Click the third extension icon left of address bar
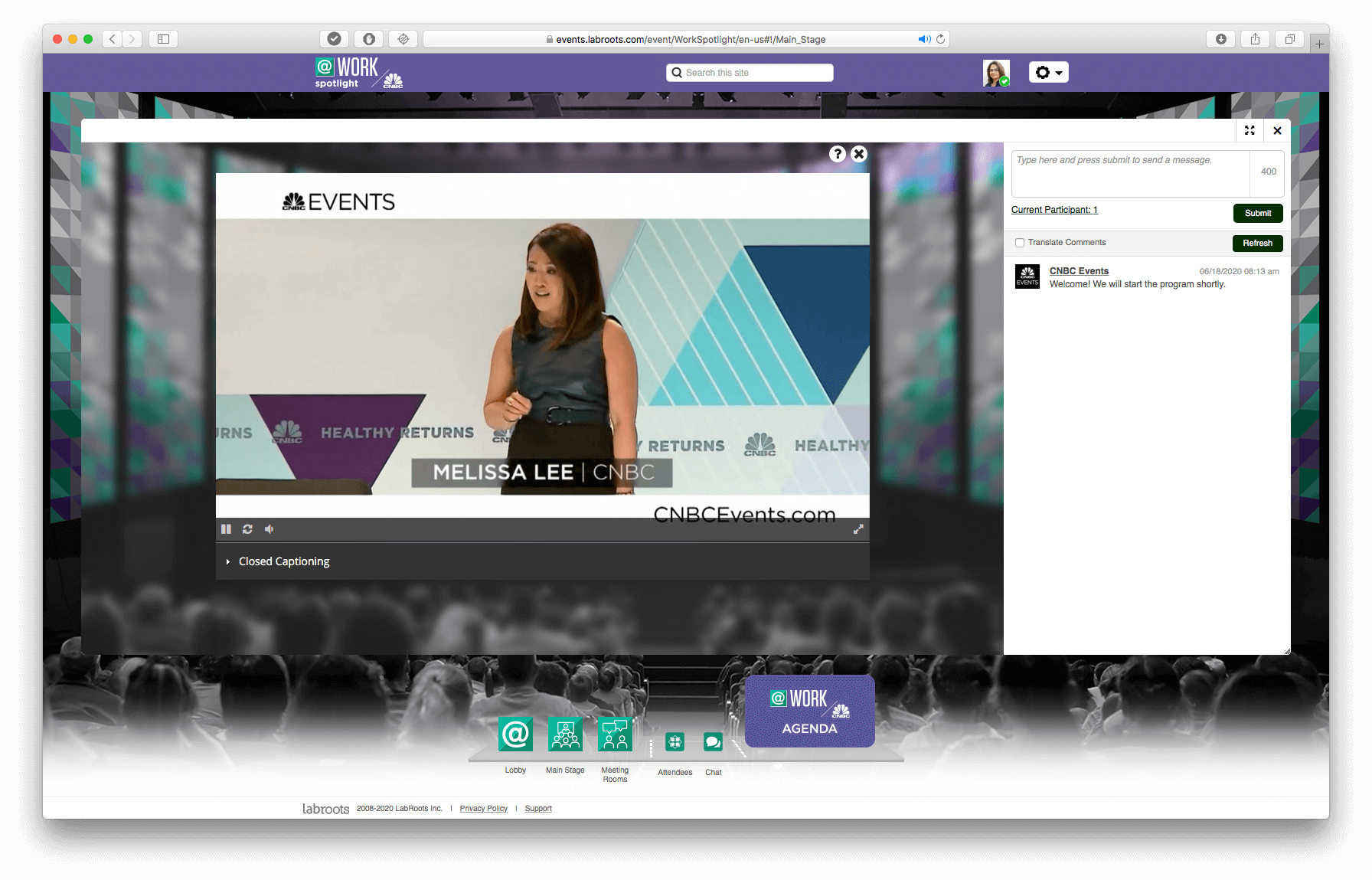This screenshot has width=1372, height=880. pyautogui.click(x=403, y=39)
